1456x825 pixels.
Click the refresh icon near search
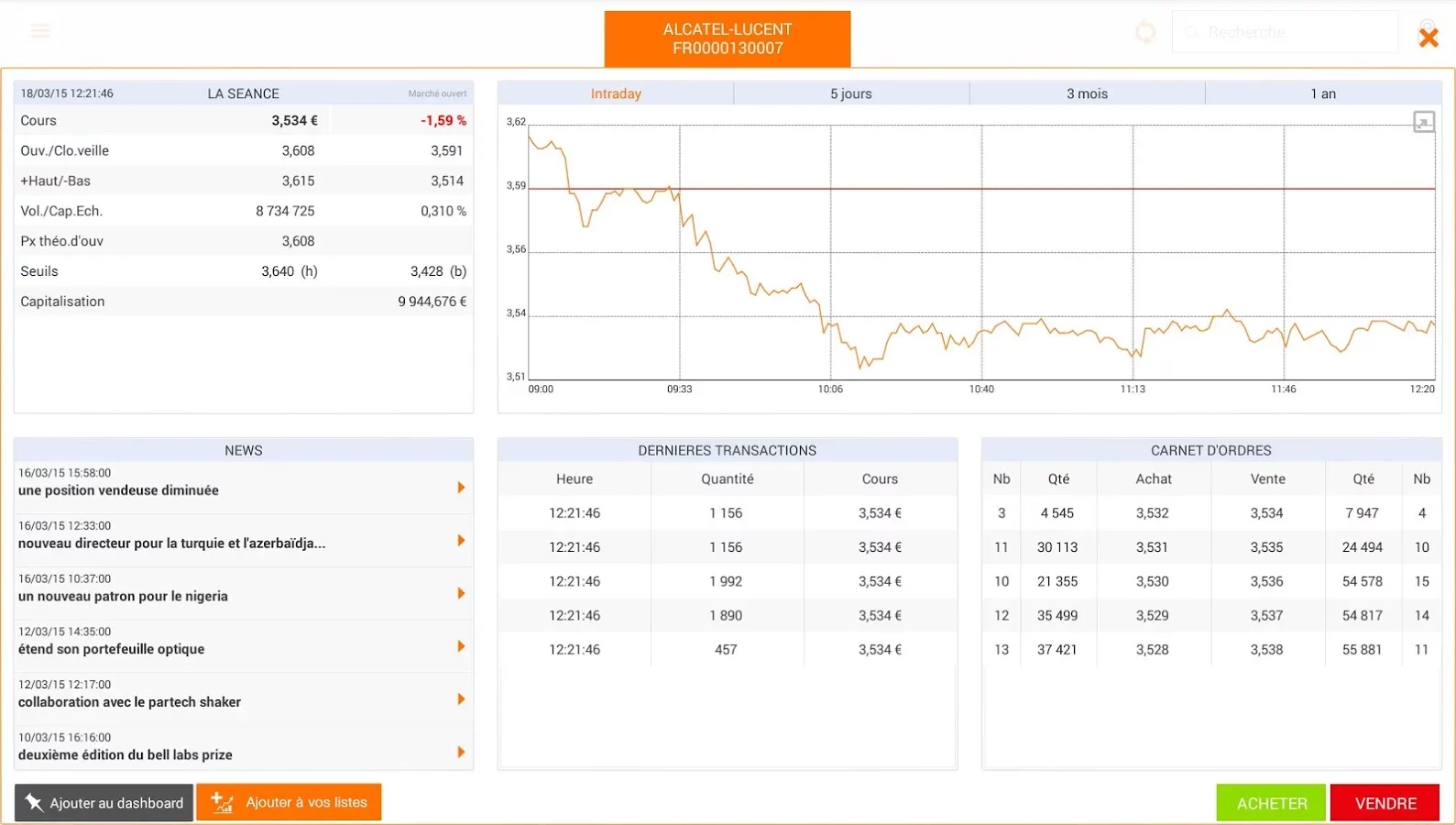point(1145,32)
